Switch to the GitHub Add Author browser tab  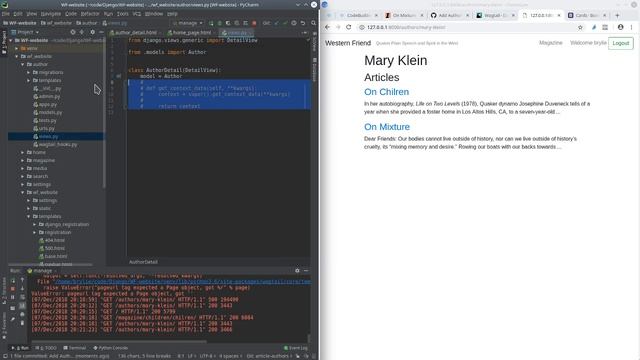(x=449, y=16)
